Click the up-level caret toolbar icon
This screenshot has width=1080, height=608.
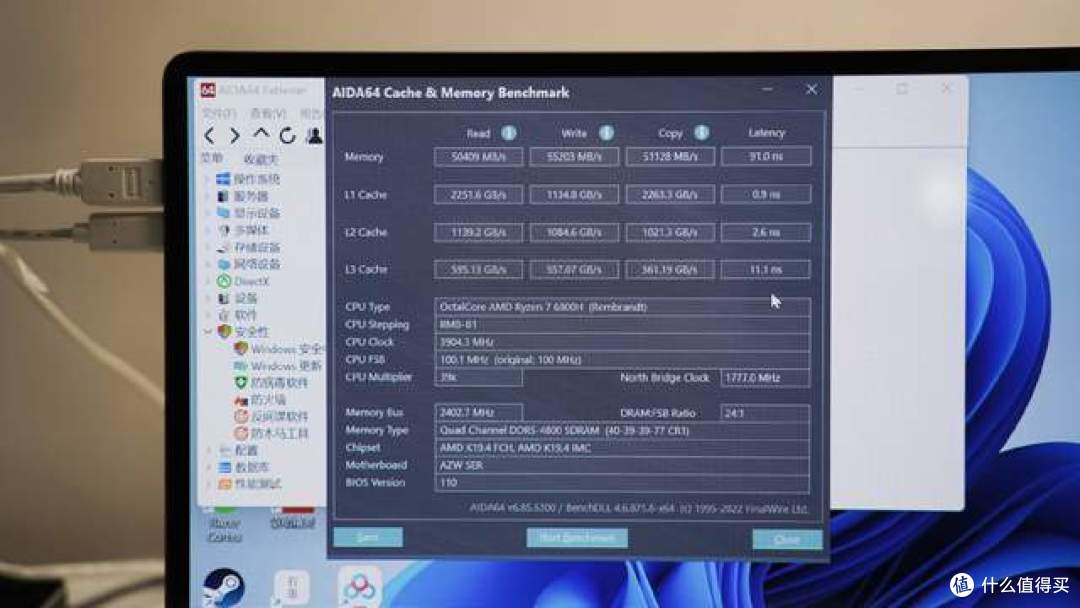pos(261,134)
